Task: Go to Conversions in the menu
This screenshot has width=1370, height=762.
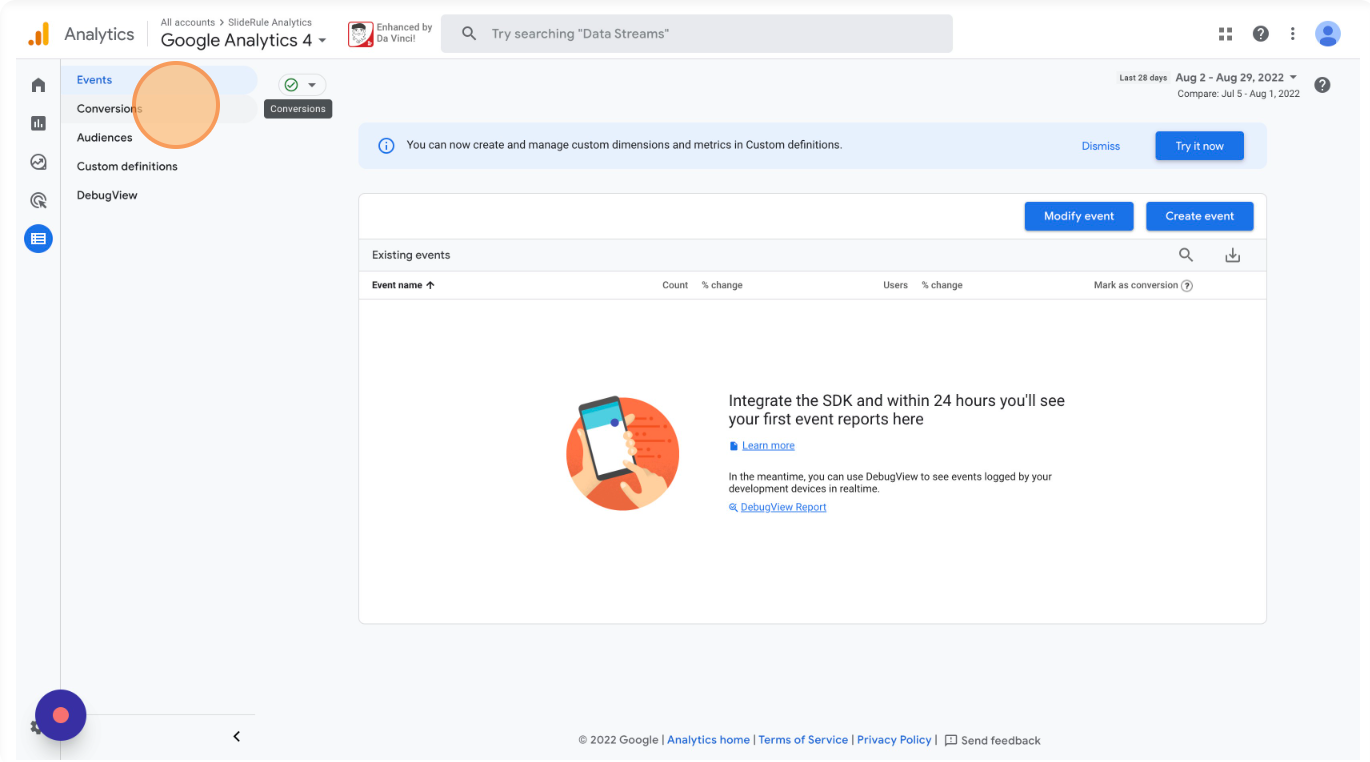Action: click(x=109, y=109)
